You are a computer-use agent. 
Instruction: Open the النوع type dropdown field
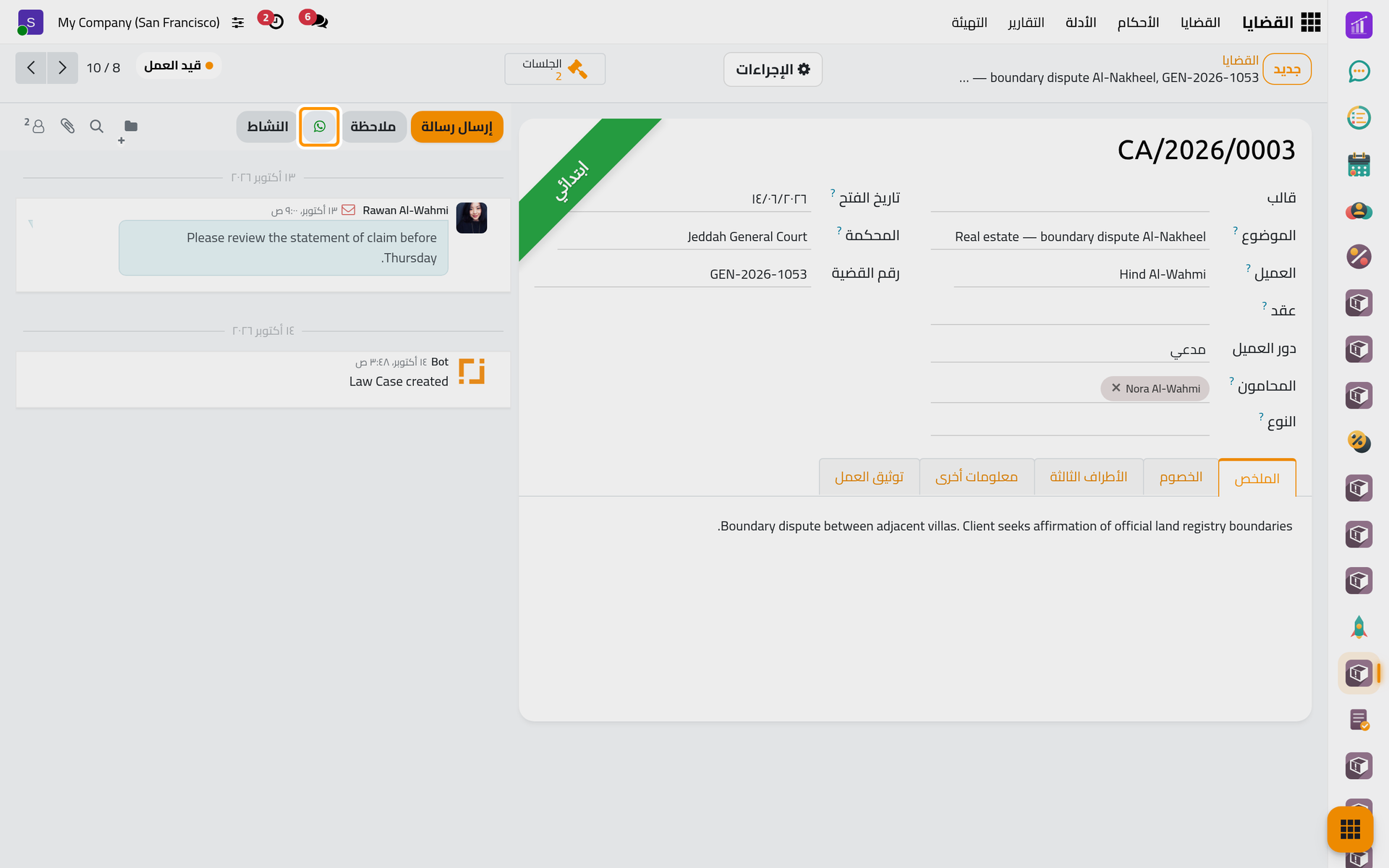[x=1069, y=422]
